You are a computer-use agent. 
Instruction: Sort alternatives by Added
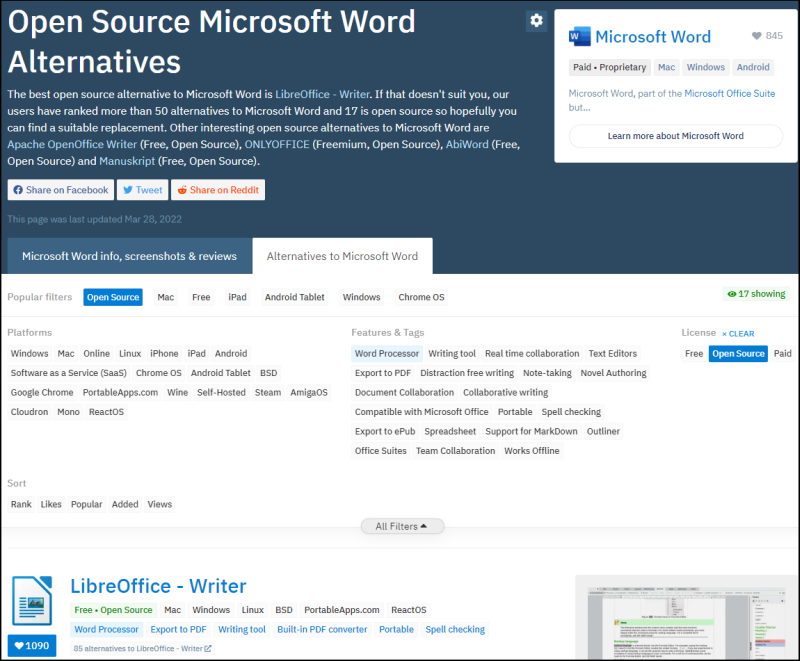[125, 504]
